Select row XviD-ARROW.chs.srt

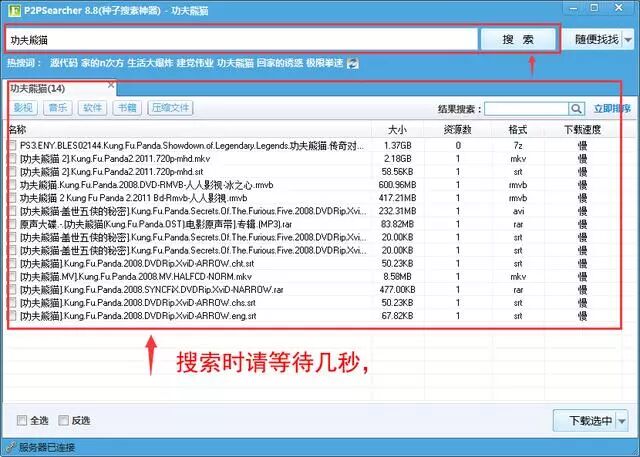pyautogui.click(x=312, y=302)
